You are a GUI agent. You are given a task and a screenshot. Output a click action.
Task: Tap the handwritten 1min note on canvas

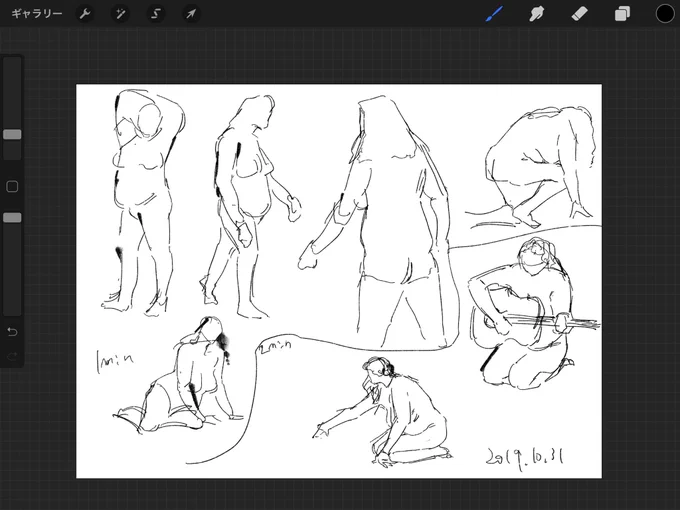pos(114,361)
